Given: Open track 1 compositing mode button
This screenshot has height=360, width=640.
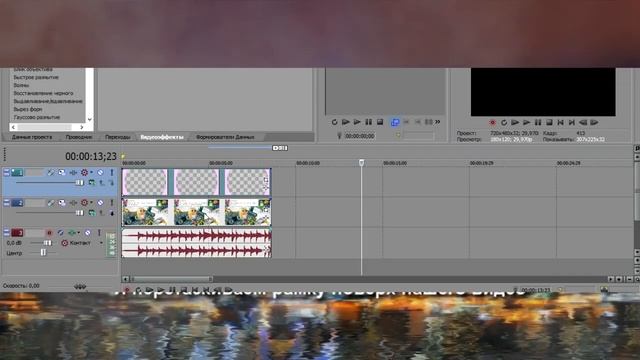Looking at the screenshot, I should pos(92,183).
